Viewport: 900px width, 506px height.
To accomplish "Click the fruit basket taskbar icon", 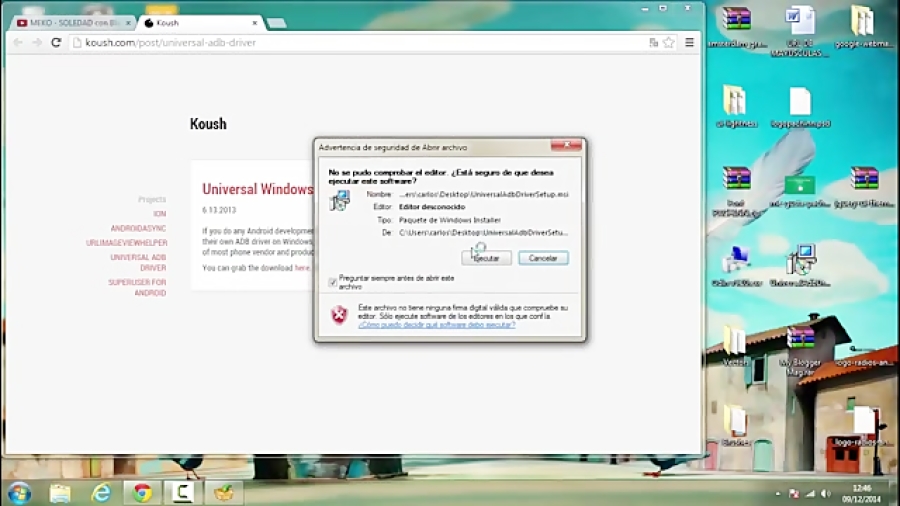I will click(x=223, y=493).
